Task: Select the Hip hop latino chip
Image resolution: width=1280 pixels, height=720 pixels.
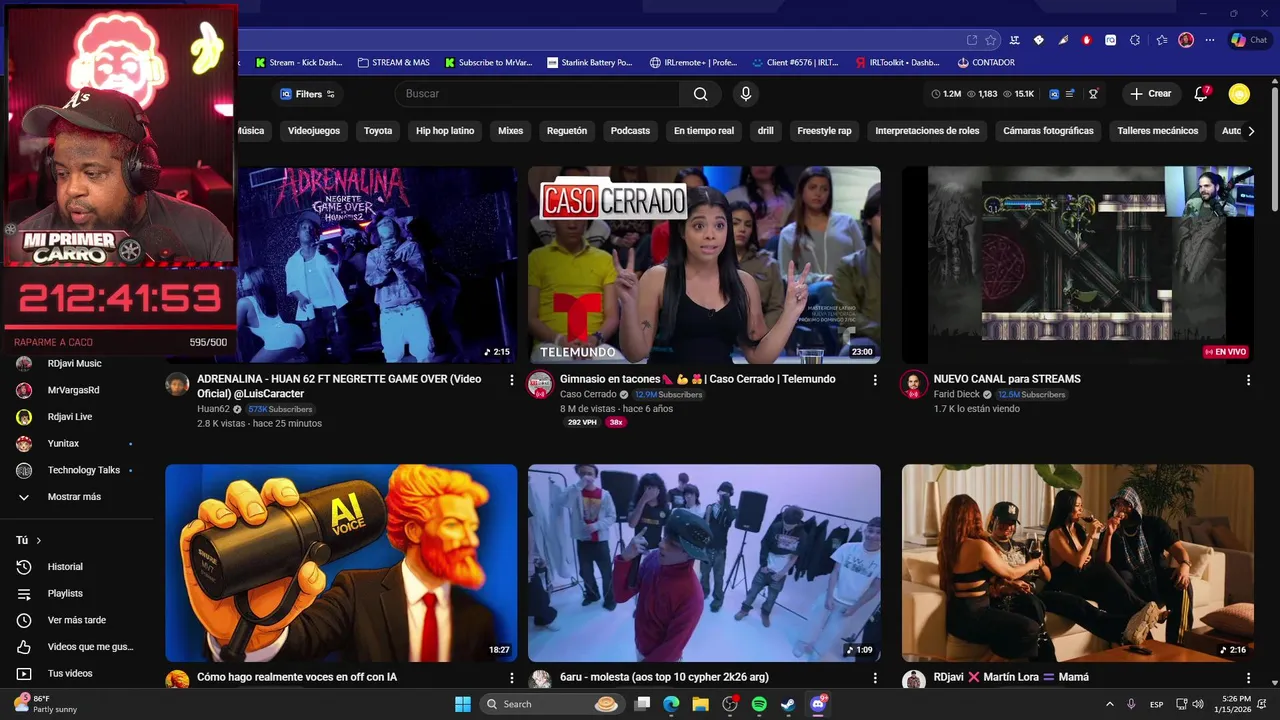Action: [x=445, y=131]
